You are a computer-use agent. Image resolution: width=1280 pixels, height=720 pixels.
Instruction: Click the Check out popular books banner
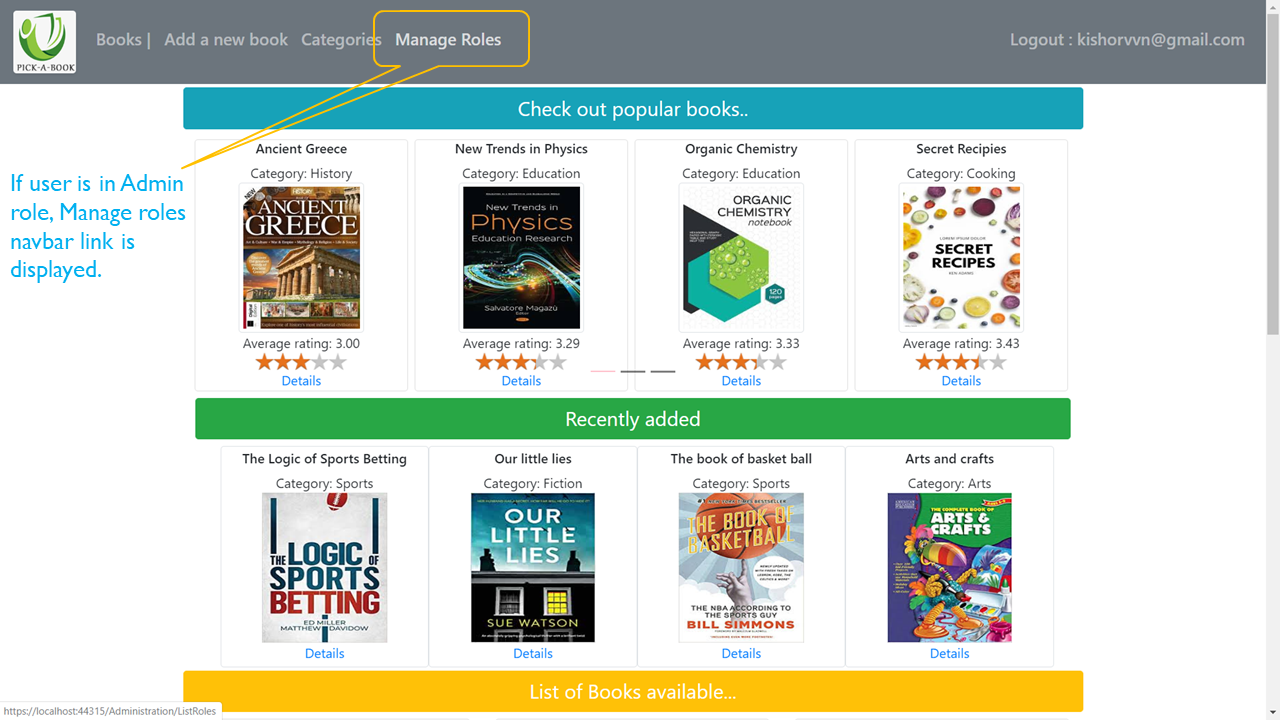point(633,109)
